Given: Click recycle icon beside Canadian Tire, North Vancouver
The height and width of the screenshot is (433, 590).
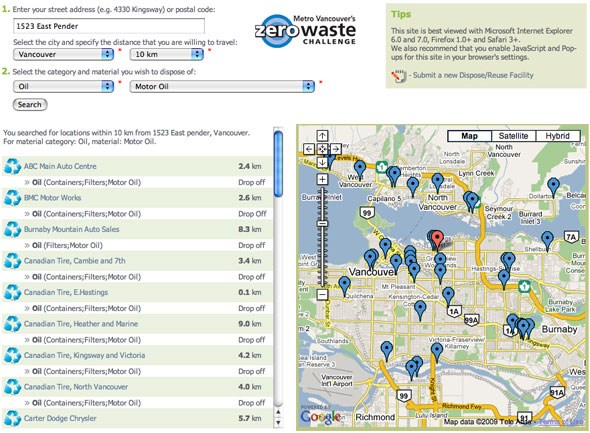Looking at the screenshot, I should (12, 387).
